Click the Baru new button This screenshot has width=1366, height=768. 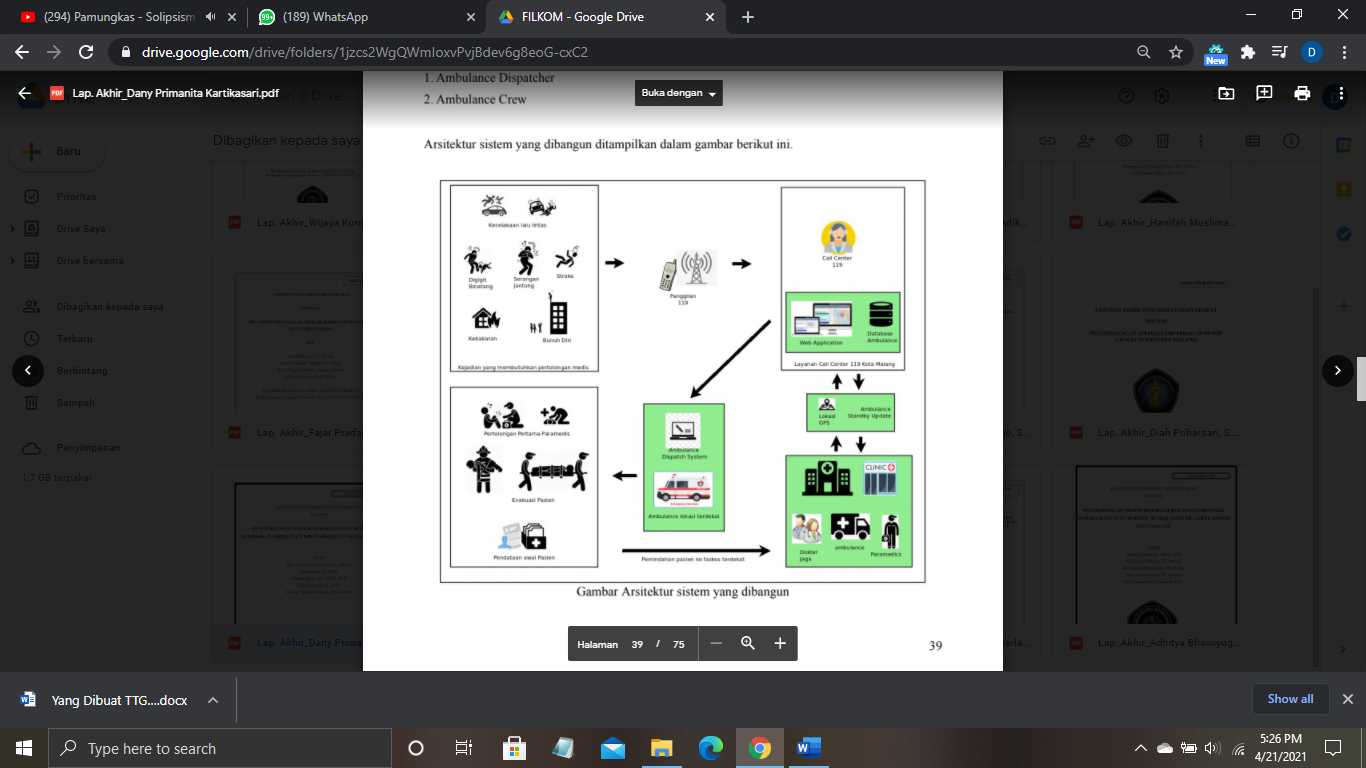[58, 151]
